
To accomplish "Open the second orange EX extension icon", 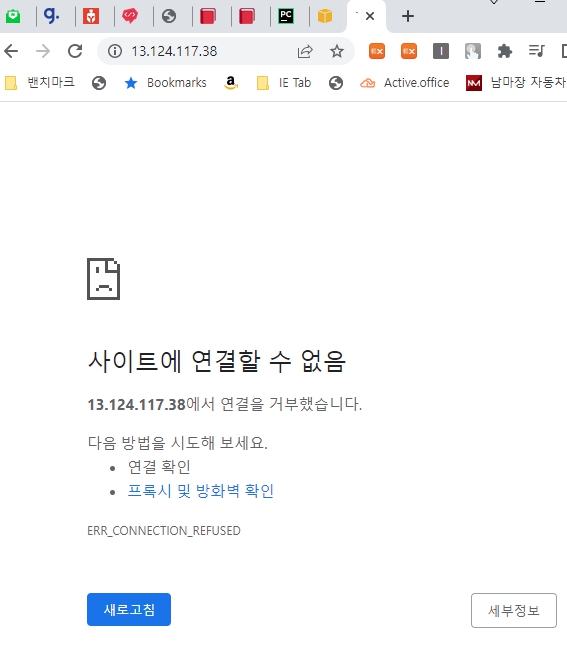I will 409,51.
